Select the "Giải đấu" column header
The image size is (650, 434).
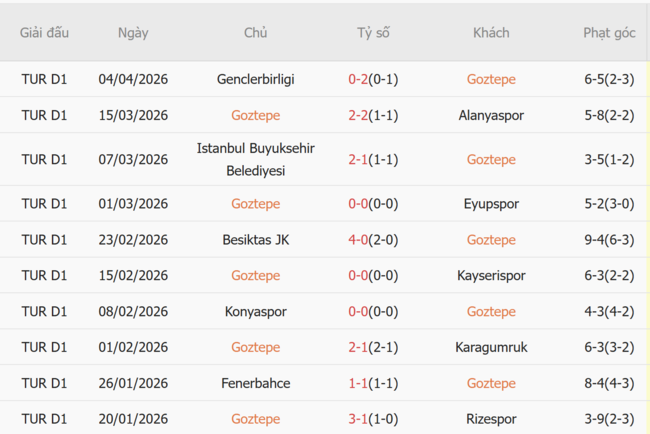44,32
